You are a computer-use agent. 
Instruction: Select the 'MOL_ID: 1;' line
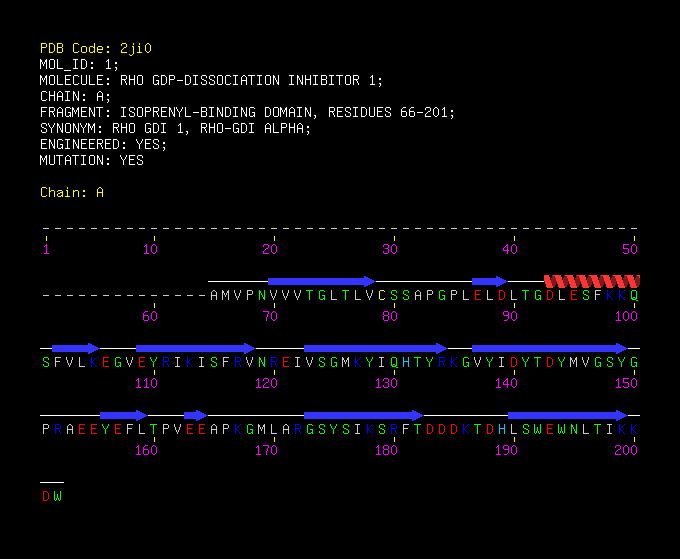point(79,64)
